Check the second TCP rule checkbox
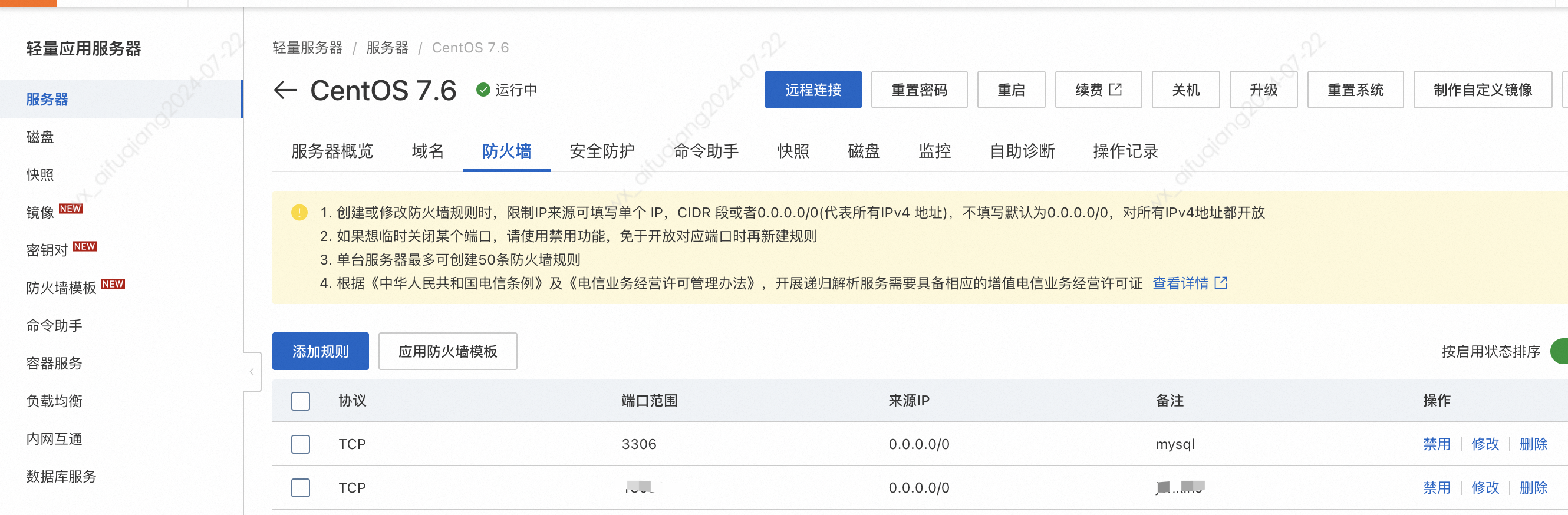Image resolution: width=1568 pixels, height=515 pixels. click(x=300, y=488)
